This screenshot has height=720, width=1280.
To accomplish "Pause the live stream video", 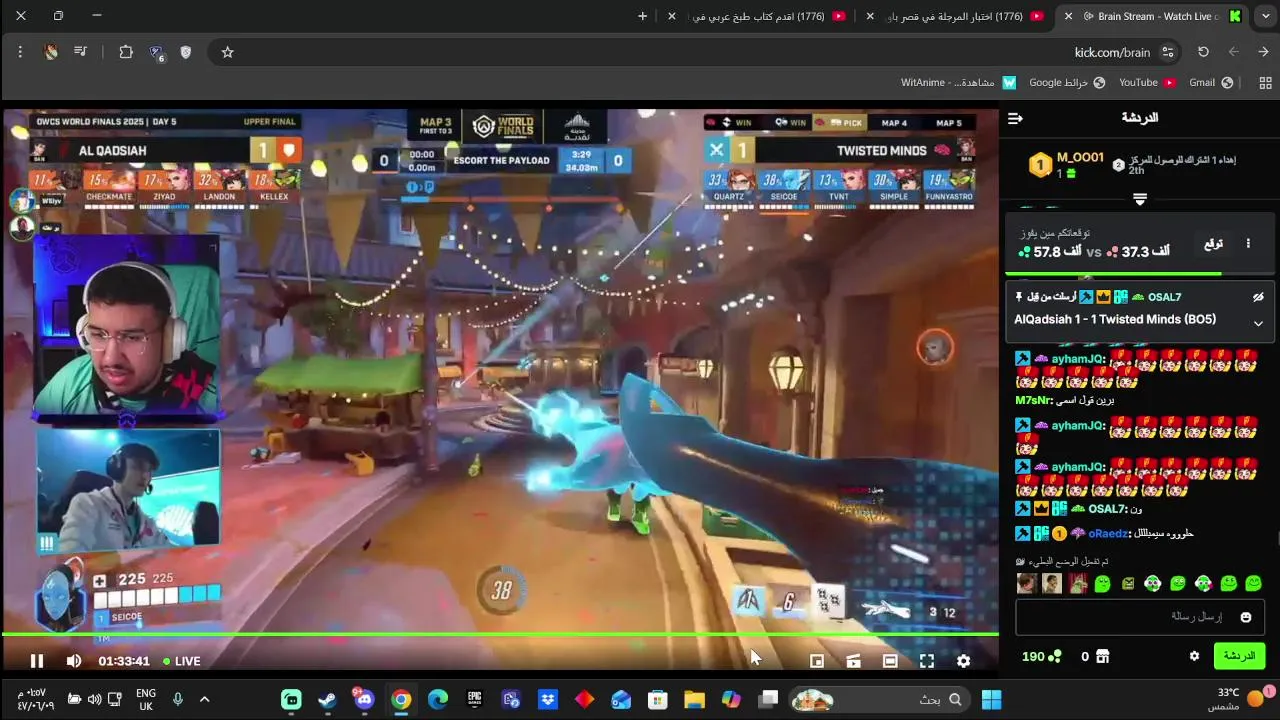I will click(37, 661).
